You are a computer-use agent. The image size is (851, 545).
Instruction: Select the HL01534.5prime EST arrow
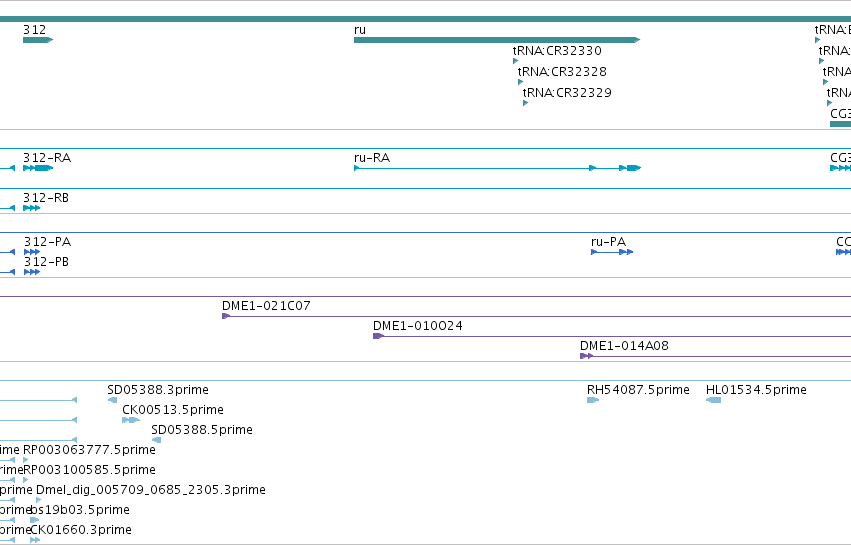point(713,400)
